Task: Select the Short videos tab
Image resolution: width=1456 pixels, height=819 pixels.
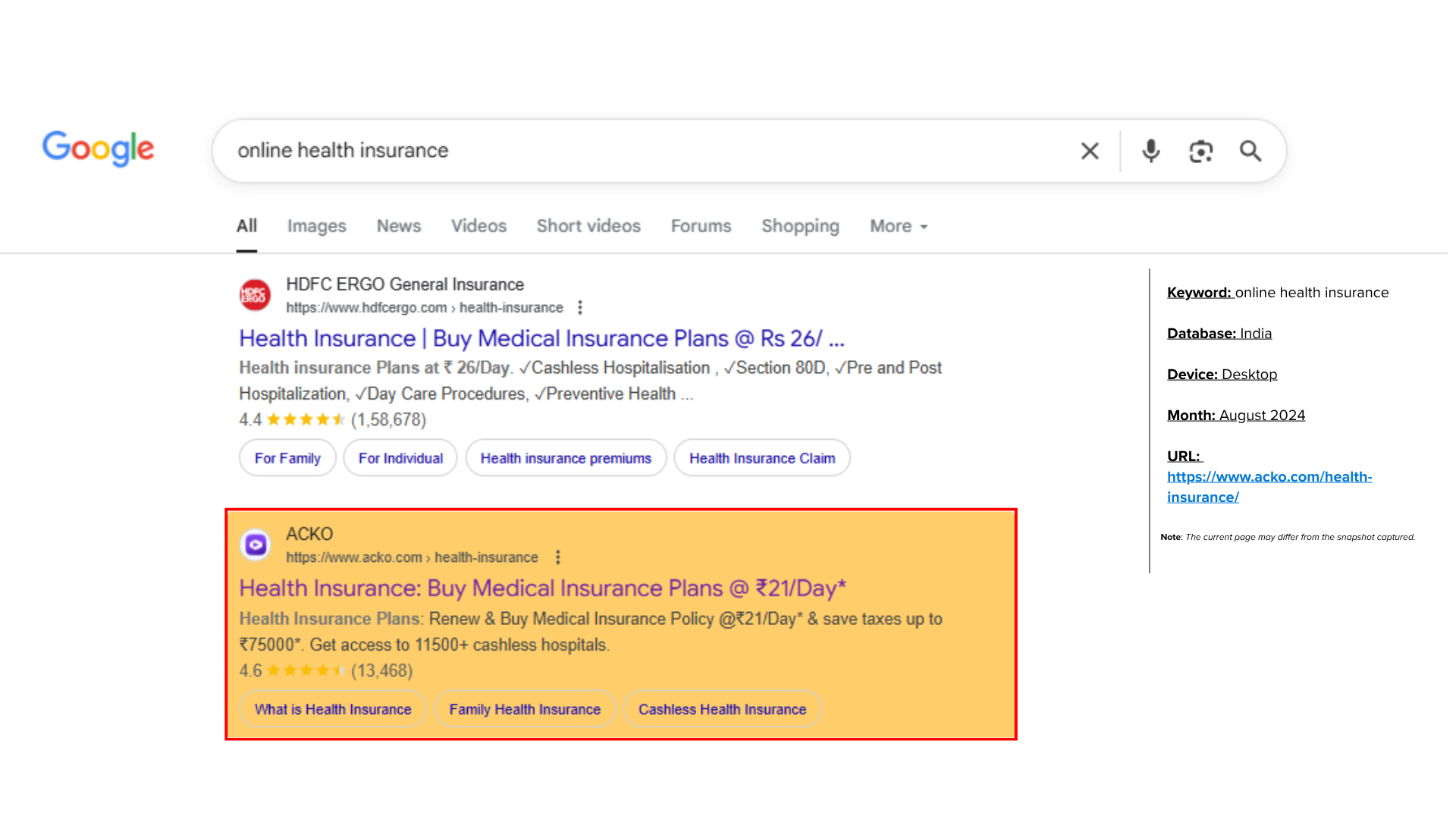Action: click(588, 226)
